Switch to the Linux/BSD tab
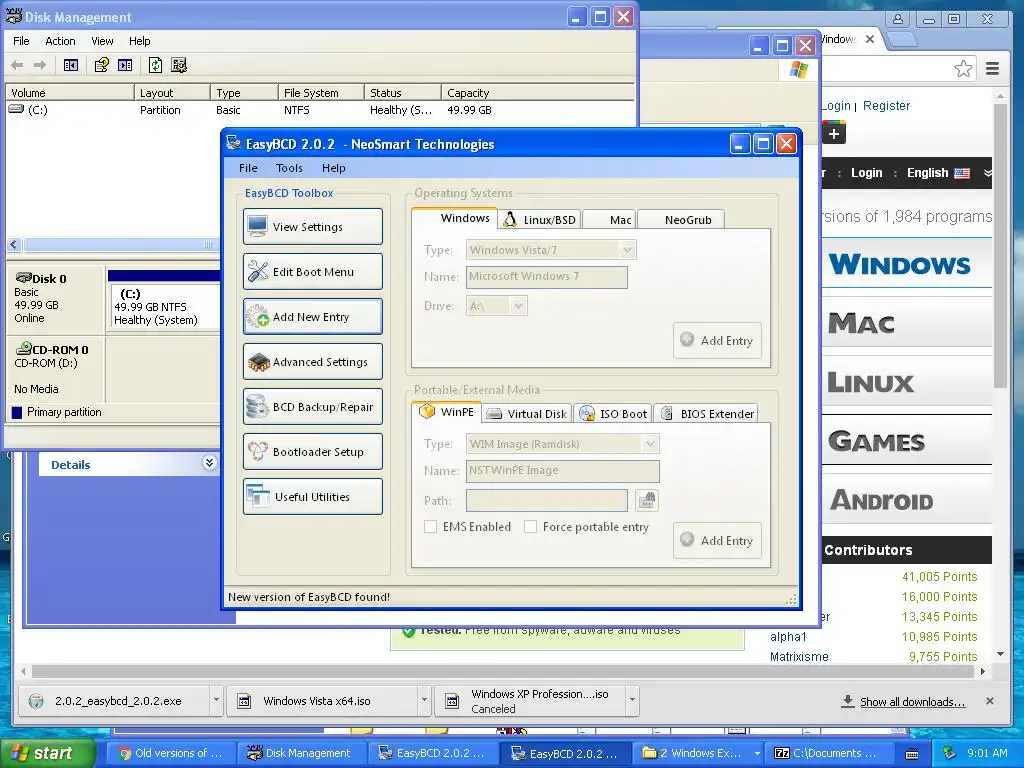The width and height of the screenshot is (1024, 768). (x=540, y=219)
